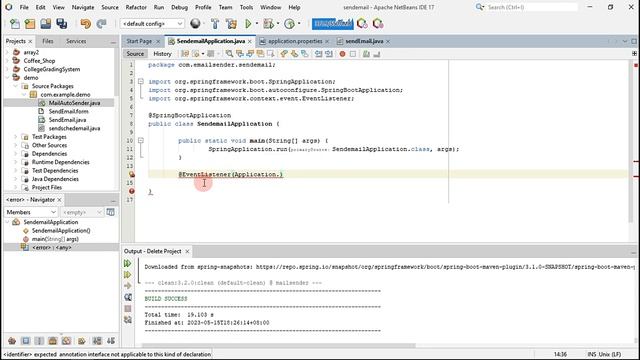Click the Stop square icon in Output sidebar
Screen dimensions: 640x360
pyautogui.click(x=128, y=309)
